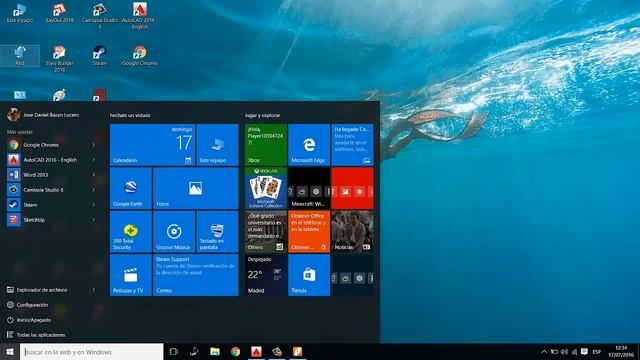The height and width of the screenshot is (360, 640).
Task: Click the Jugar y explorar group header
Action: click(x=262, y=116)
